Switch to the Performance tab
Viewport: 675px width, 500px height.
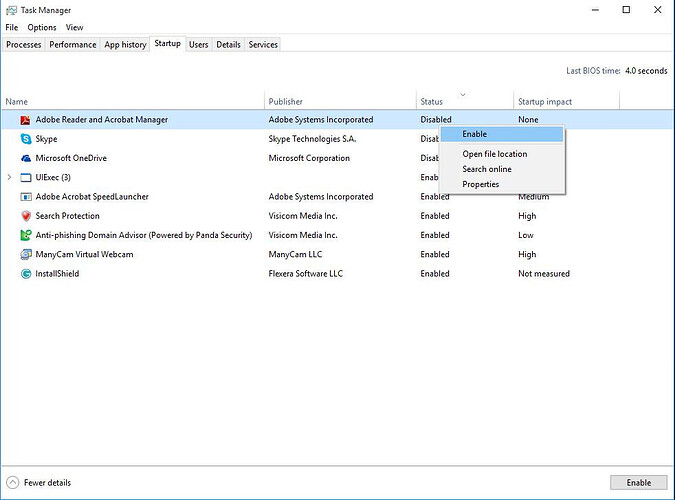coord(73,44)
